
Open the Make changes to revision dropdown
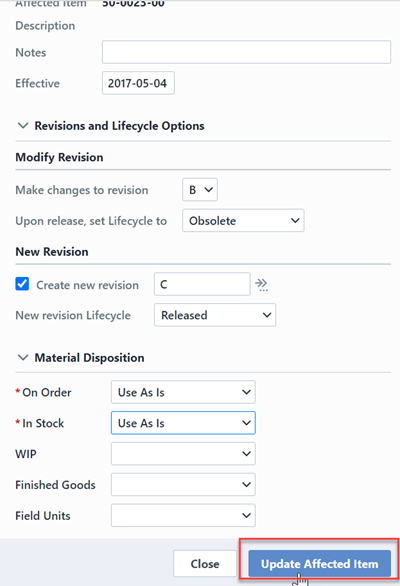[x=200, y=190]
